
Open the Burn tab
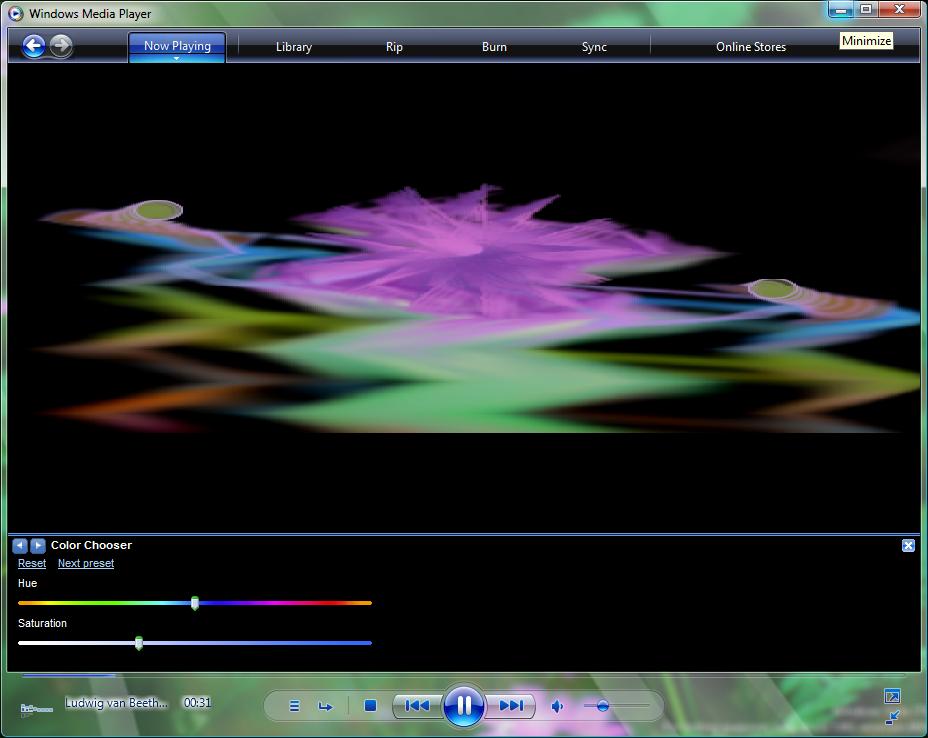click(494, 47)
